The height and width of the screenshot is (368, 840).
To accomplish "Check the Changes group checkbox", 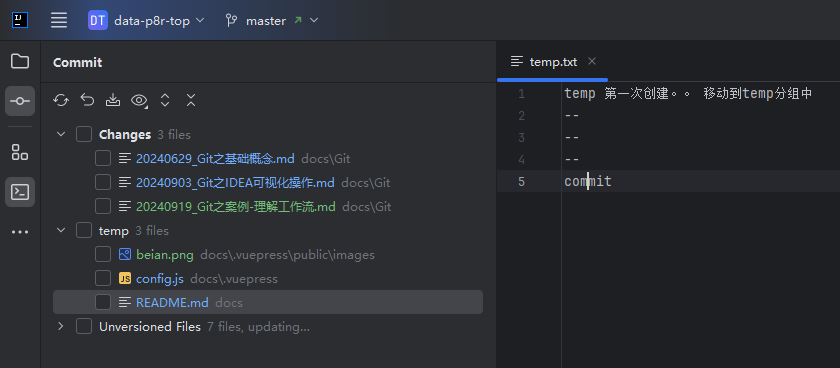I will (x=84, y=134).
